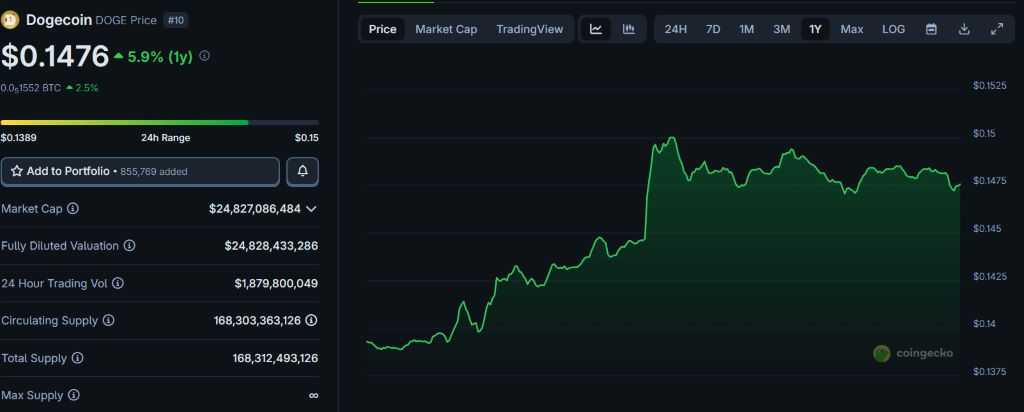Select the Market Cap chart tab
The width and height of the screenshot is (1024, 412).
(446, 29)
